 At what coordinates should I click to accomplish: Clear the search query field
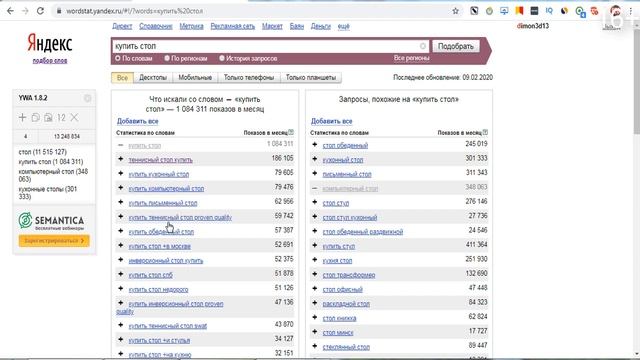coord(423,46)
